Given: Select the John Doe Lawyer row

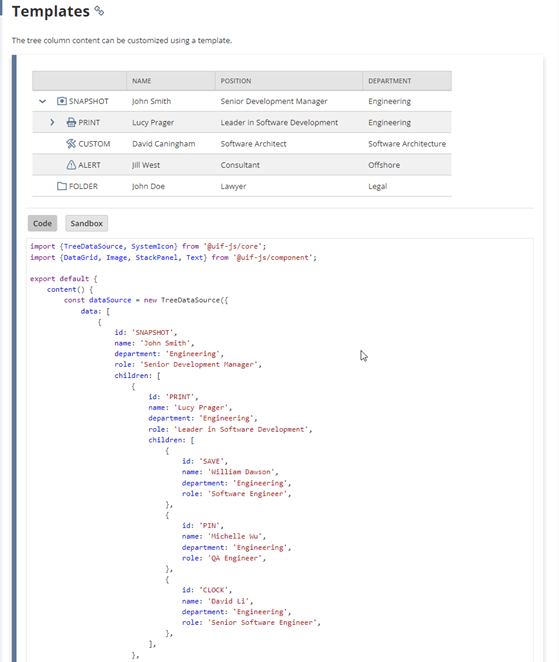Looking at the screenshot, I should tap(242, 186).
